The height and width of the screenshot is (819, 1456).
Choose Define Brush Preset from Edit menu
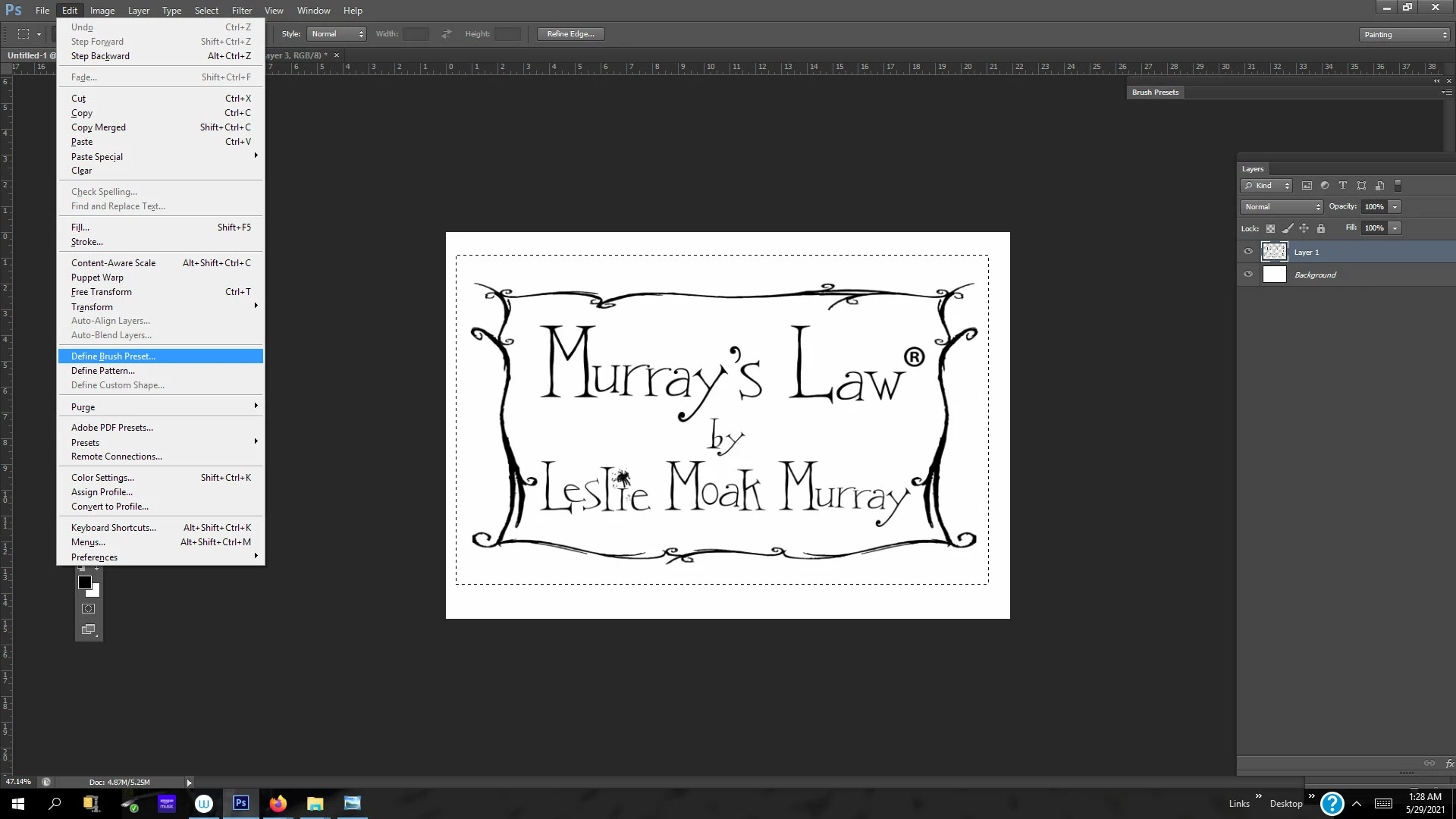tap(114, 356)
